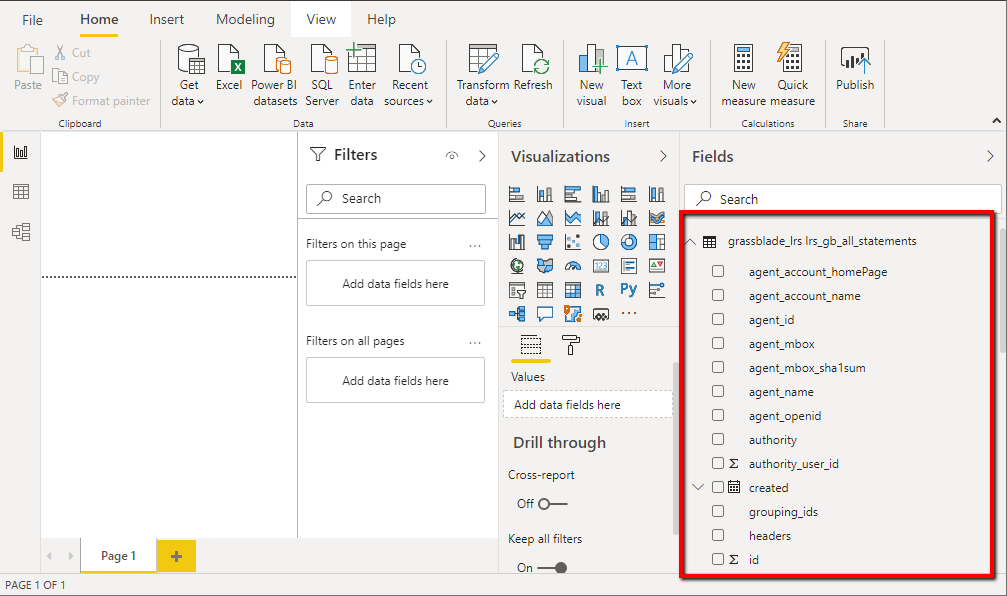The image size is (1007, 596).
Task: Create a New measure
Action: pos(743,75)
